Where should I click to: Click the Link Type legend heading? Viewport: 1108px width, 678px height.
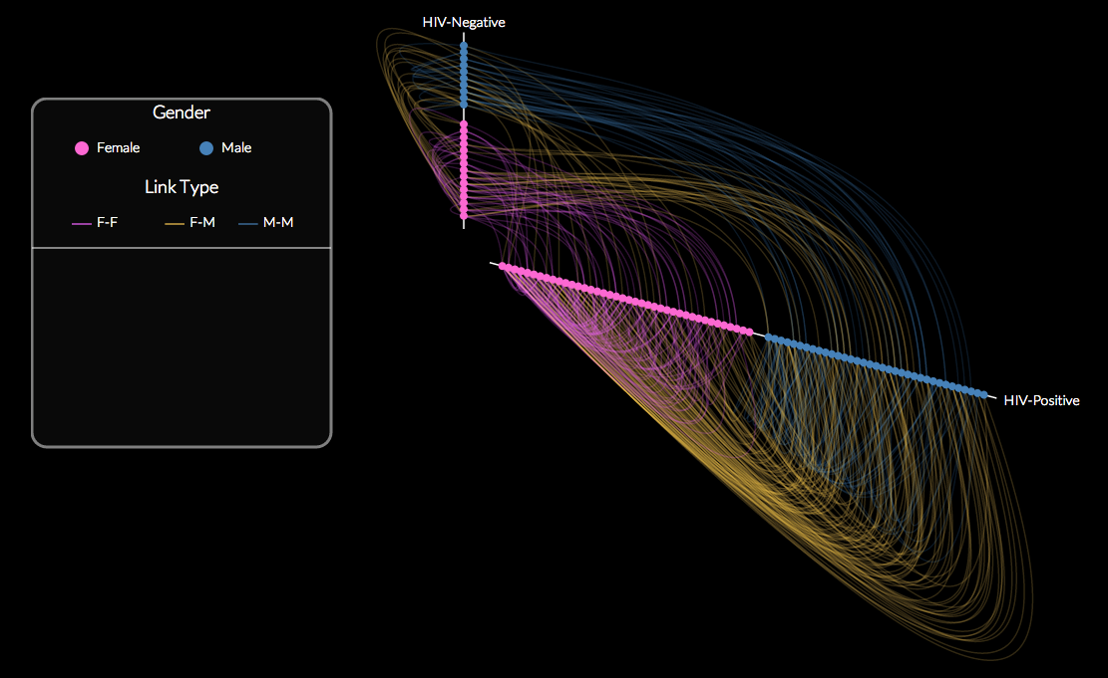click(182, 187)
